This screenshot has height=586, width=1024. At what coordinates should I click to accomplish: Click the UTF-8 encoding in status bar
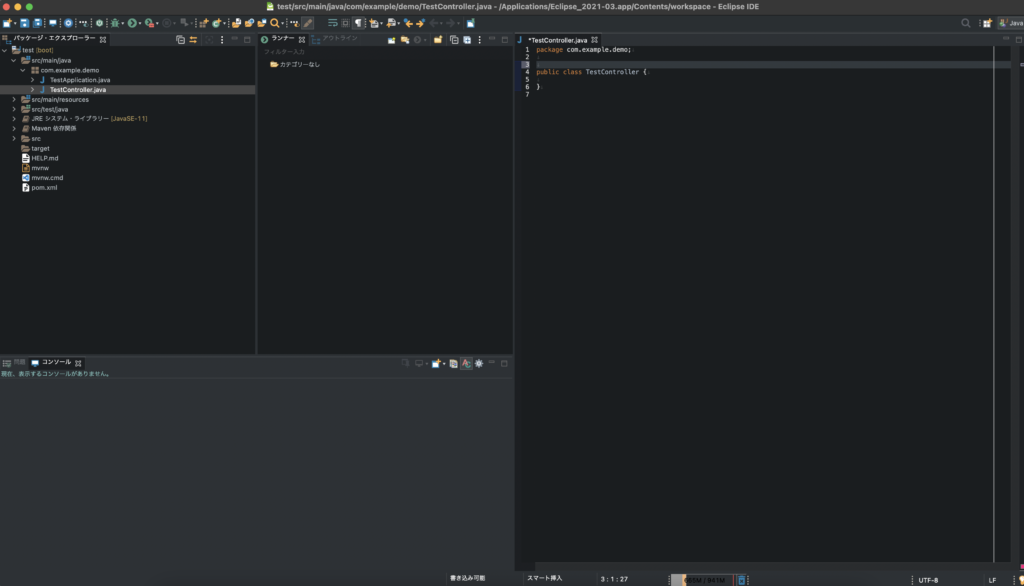[928, 580]
